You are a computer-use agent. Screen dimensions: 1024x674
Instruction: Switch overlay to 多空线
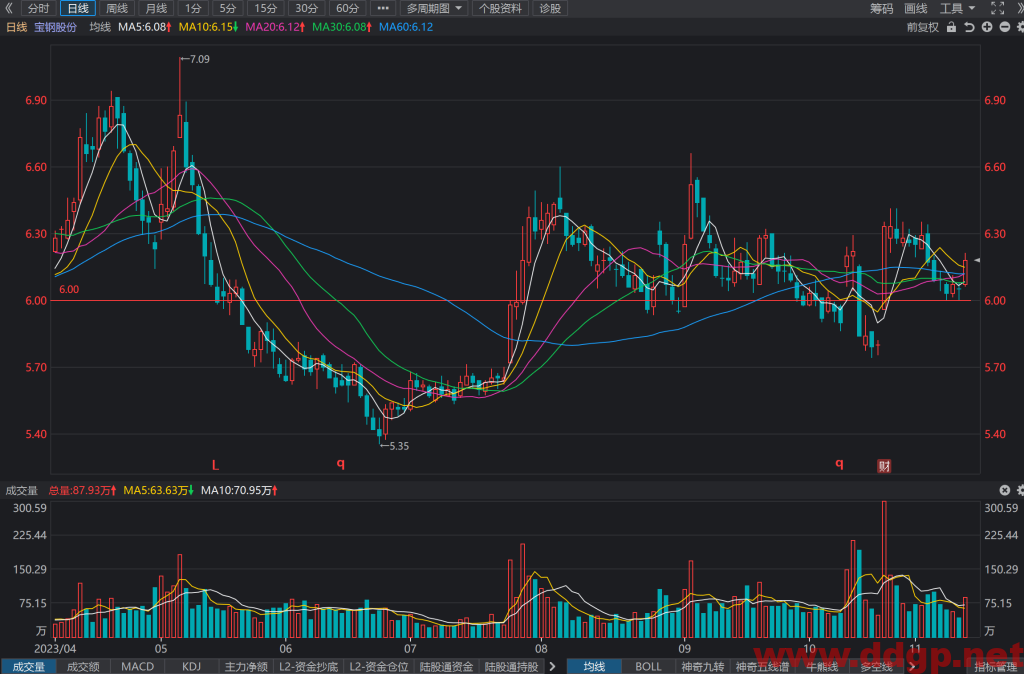point(876,667)
